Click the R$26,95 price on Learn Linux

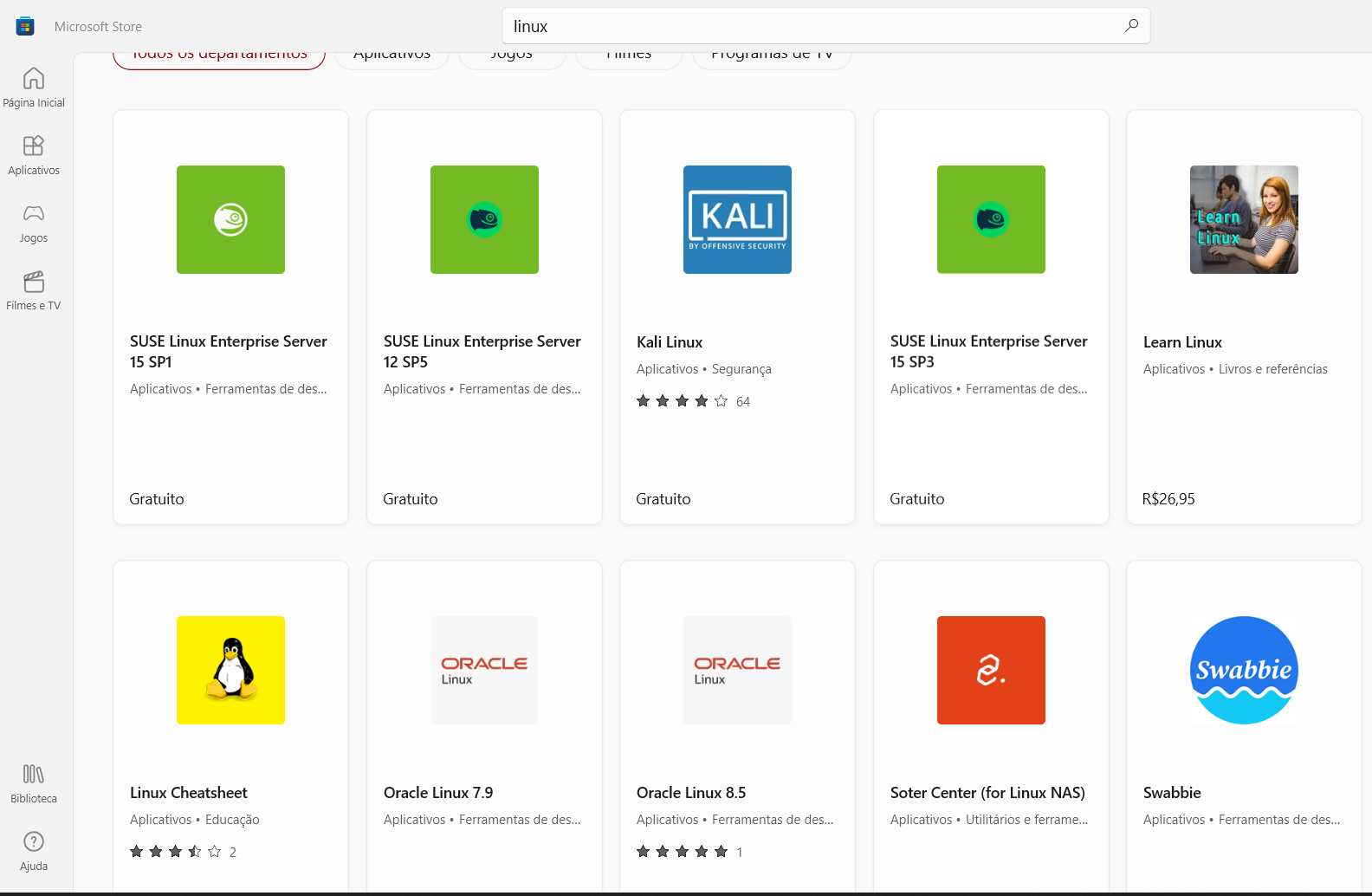click(1168, 499)
